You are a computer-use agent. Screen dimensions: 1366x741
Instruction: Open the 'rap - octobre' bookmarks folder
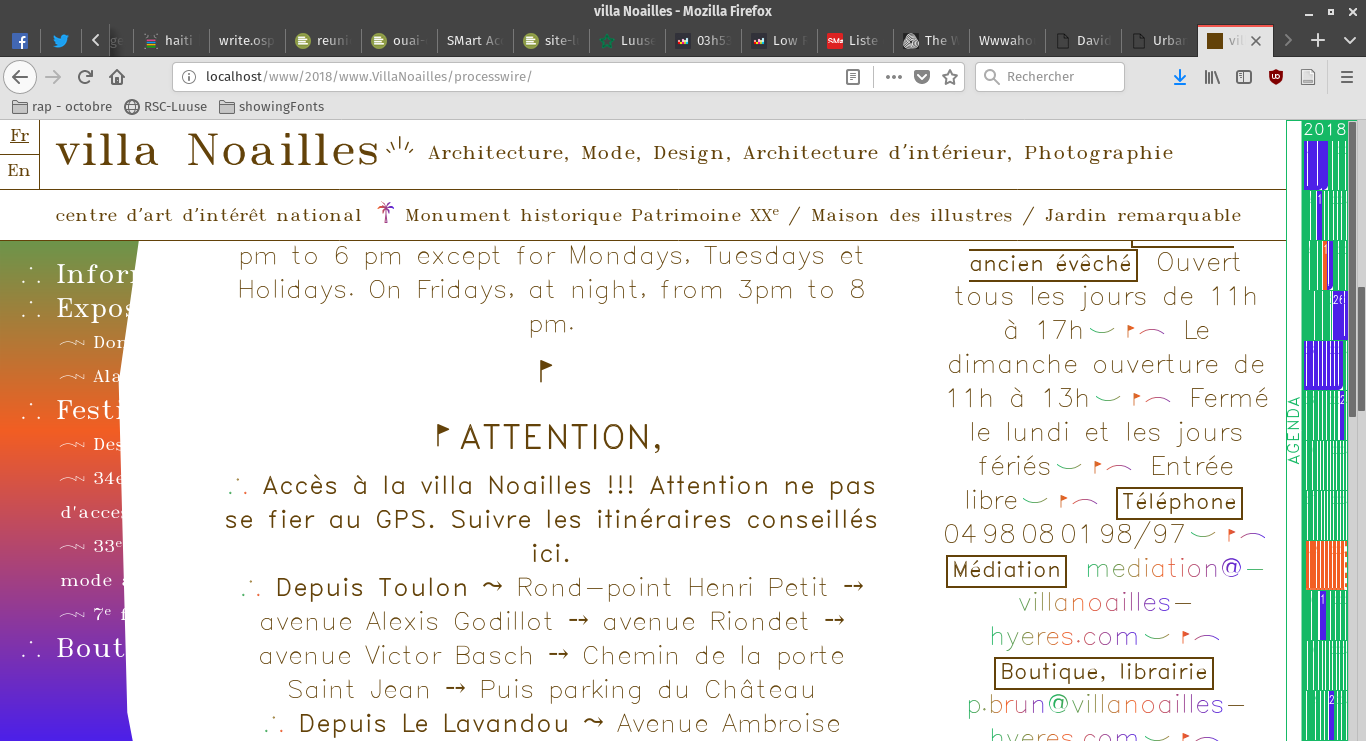pos(62,107)
